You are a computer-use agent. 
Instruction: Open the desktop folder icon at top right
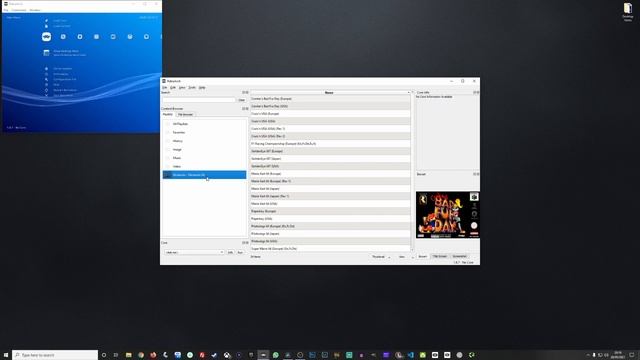[x=628, y=12]
